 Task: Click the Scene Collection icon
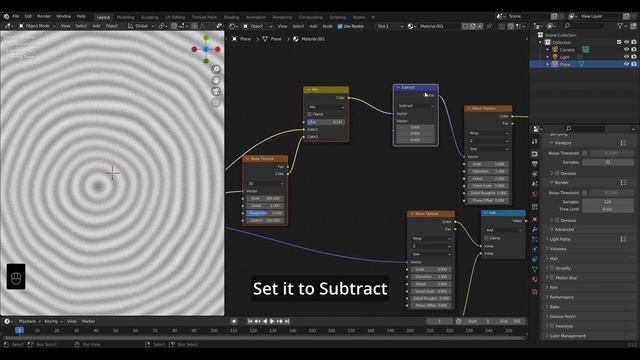point(540,35)
